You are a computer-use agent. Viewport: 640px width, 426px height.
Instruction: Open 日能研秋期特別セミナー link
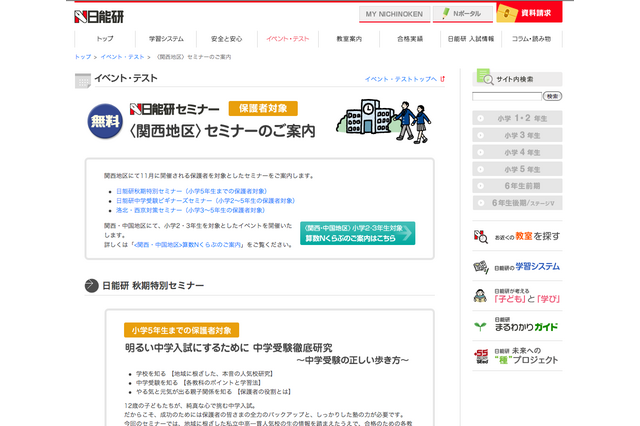[191, 191]
